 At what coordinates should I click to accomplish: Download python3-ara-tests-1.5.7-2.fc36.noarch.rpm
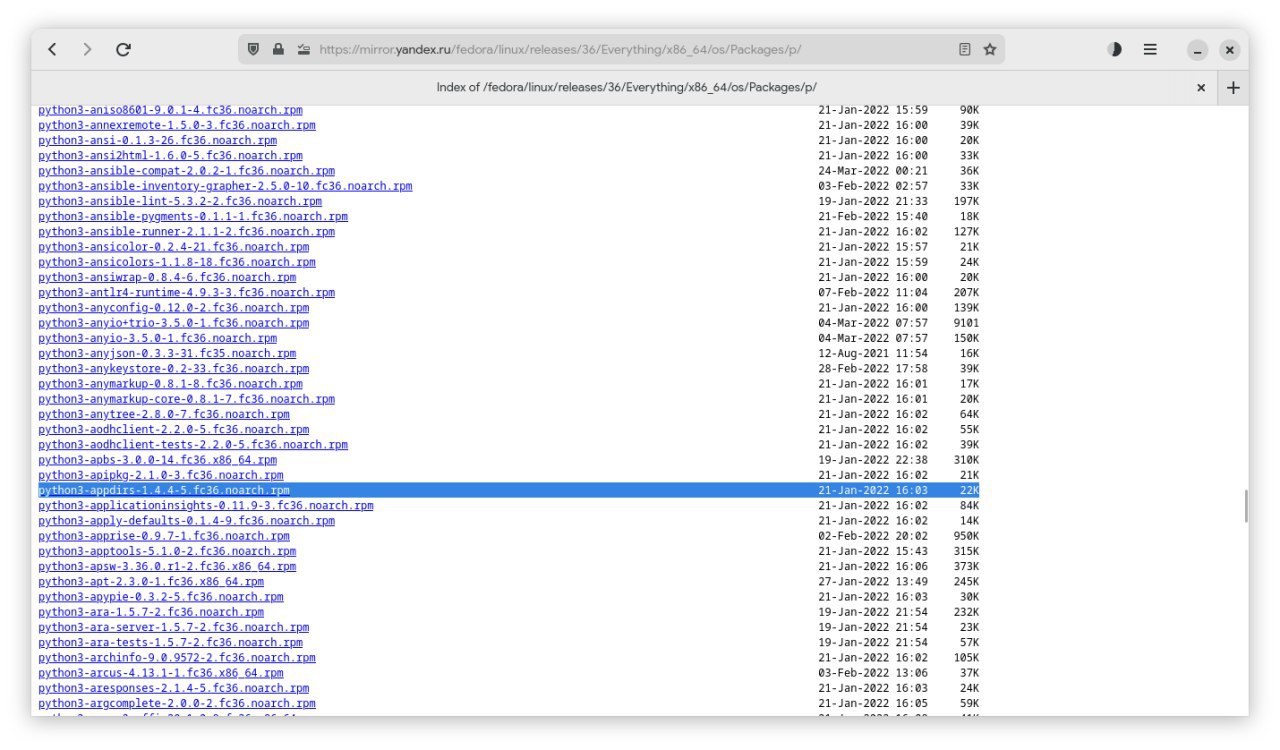[170, 642]
